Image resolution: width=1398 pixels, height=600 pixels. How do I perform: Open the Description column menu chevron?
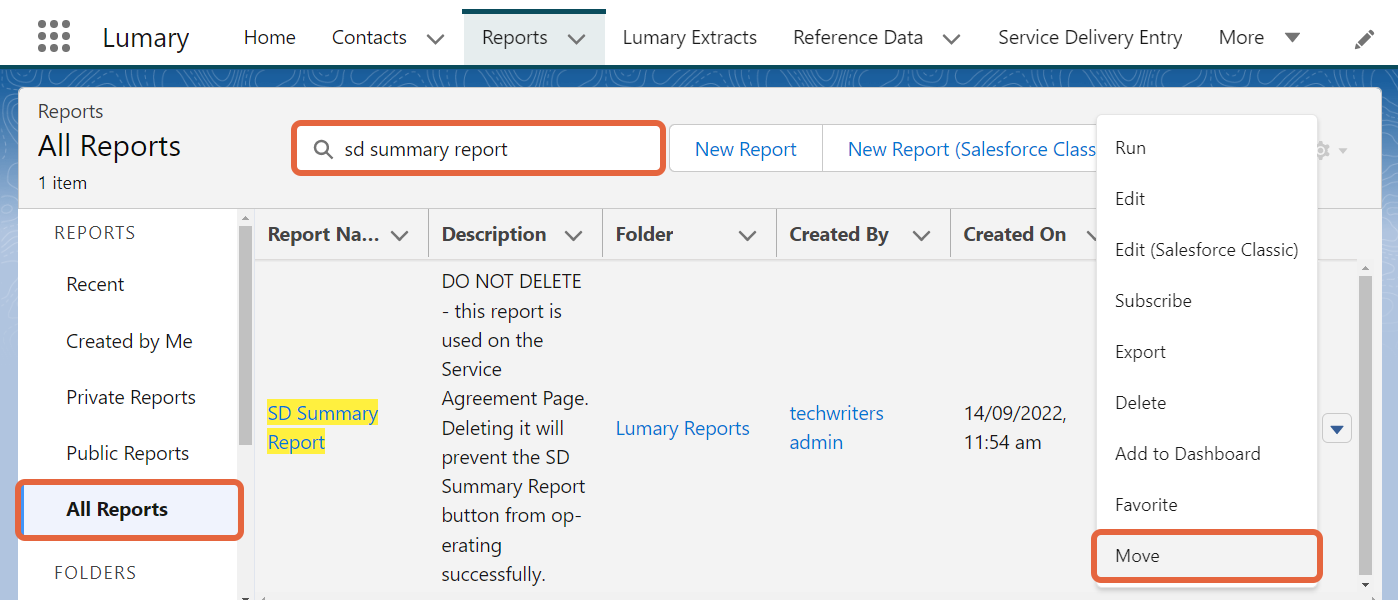(x=573, y=236)
